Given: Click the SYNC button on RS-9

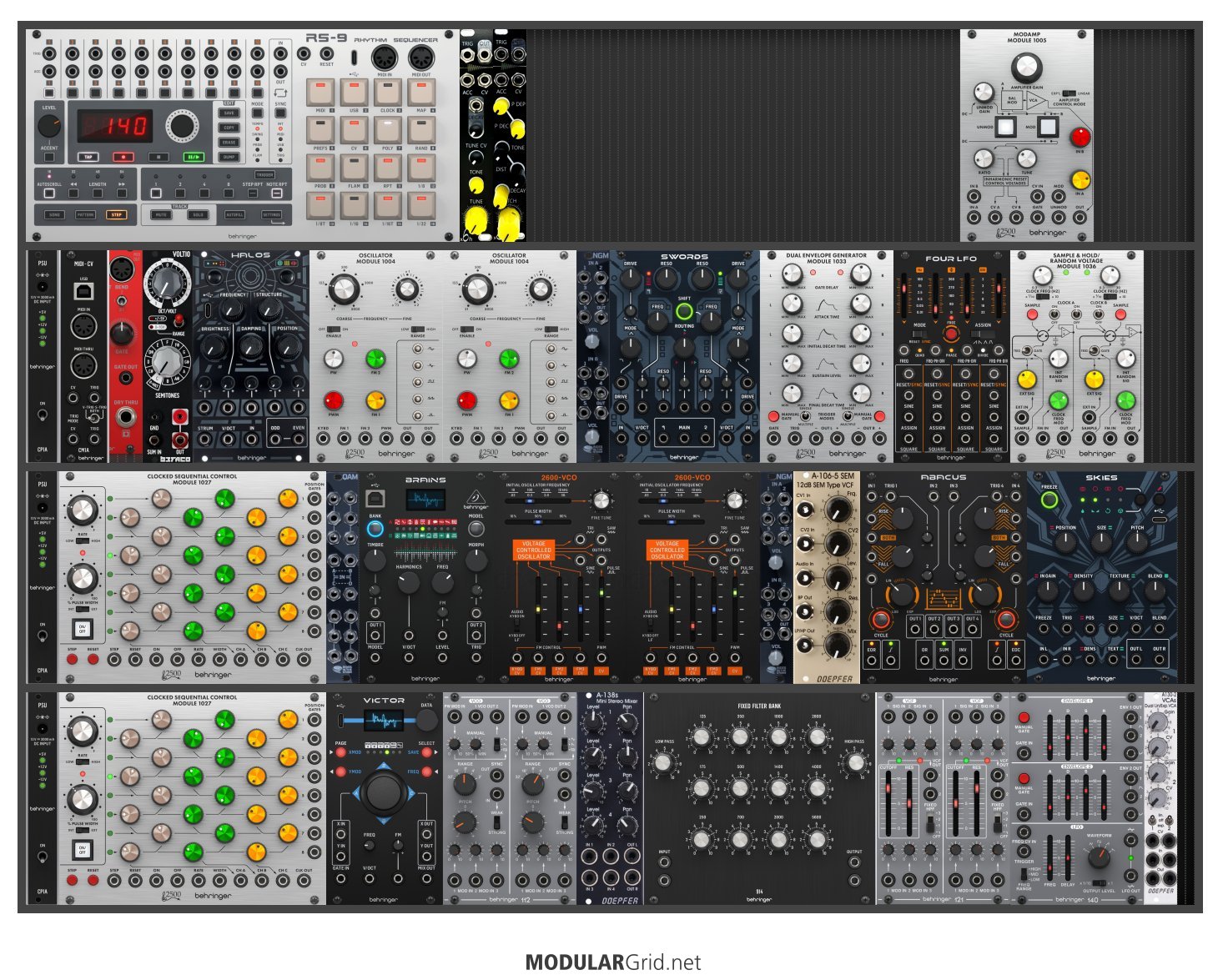Looking at the screenshot, I should click(x=281, y=113).
